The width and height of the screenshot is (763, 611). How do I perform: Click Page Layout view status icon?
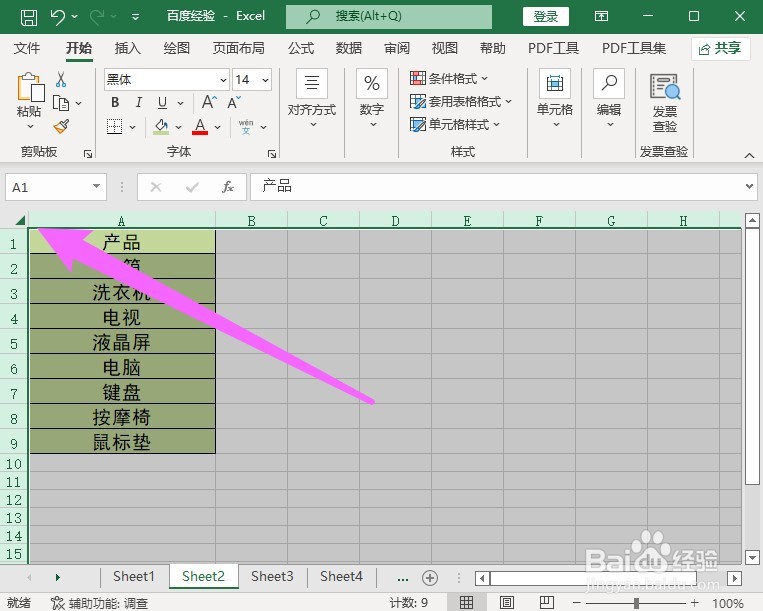pos(507,603)
